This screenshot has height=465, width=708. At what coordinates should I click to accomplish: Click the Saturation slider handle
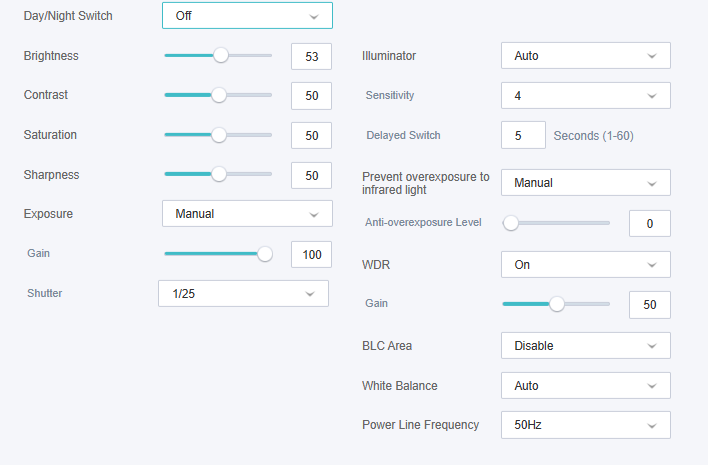[218, 135]
